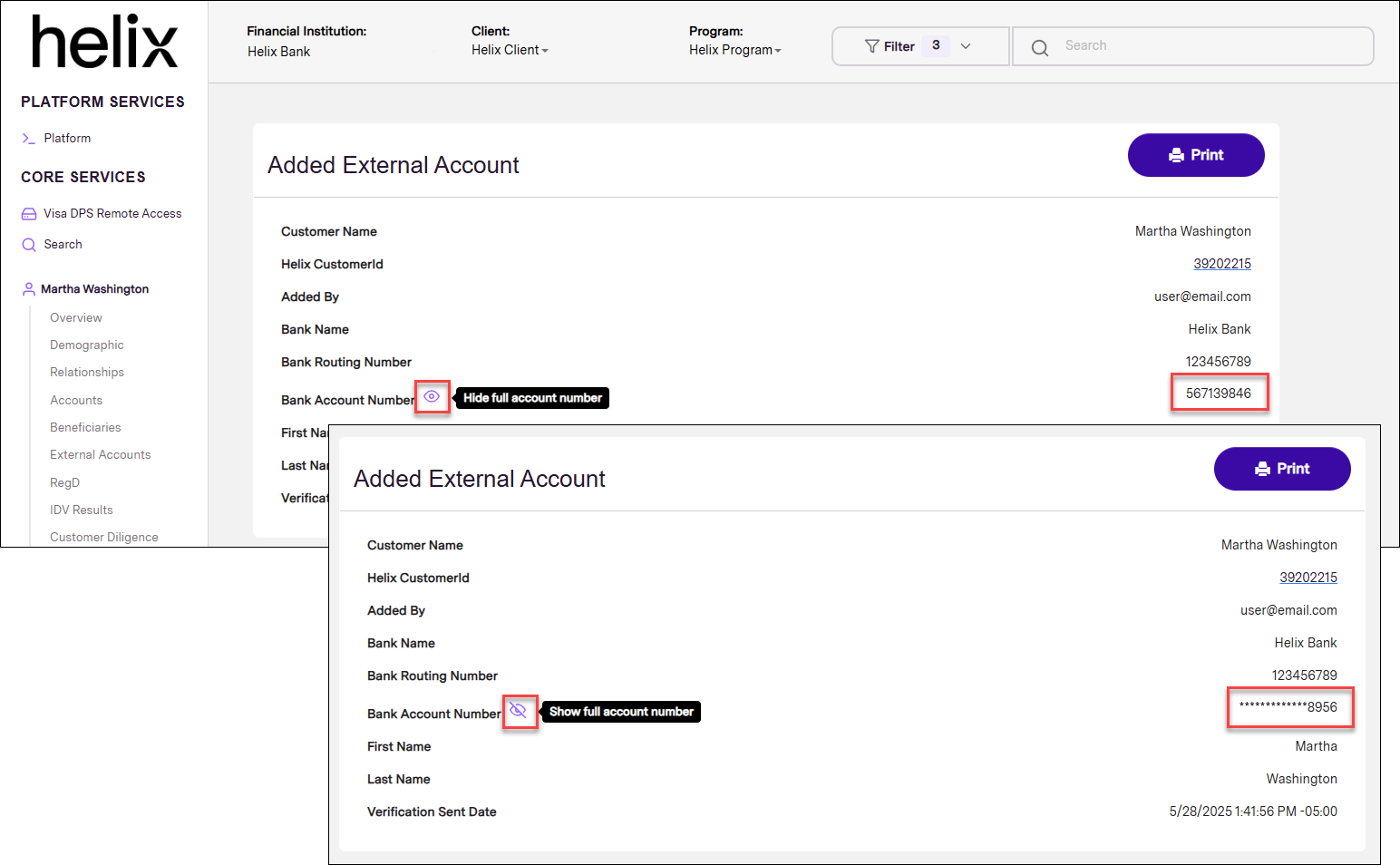The image size is (1400, 865).
Task: Open the Helix CustomerId link in lower panel
Action: click(x=1308, y=578)
